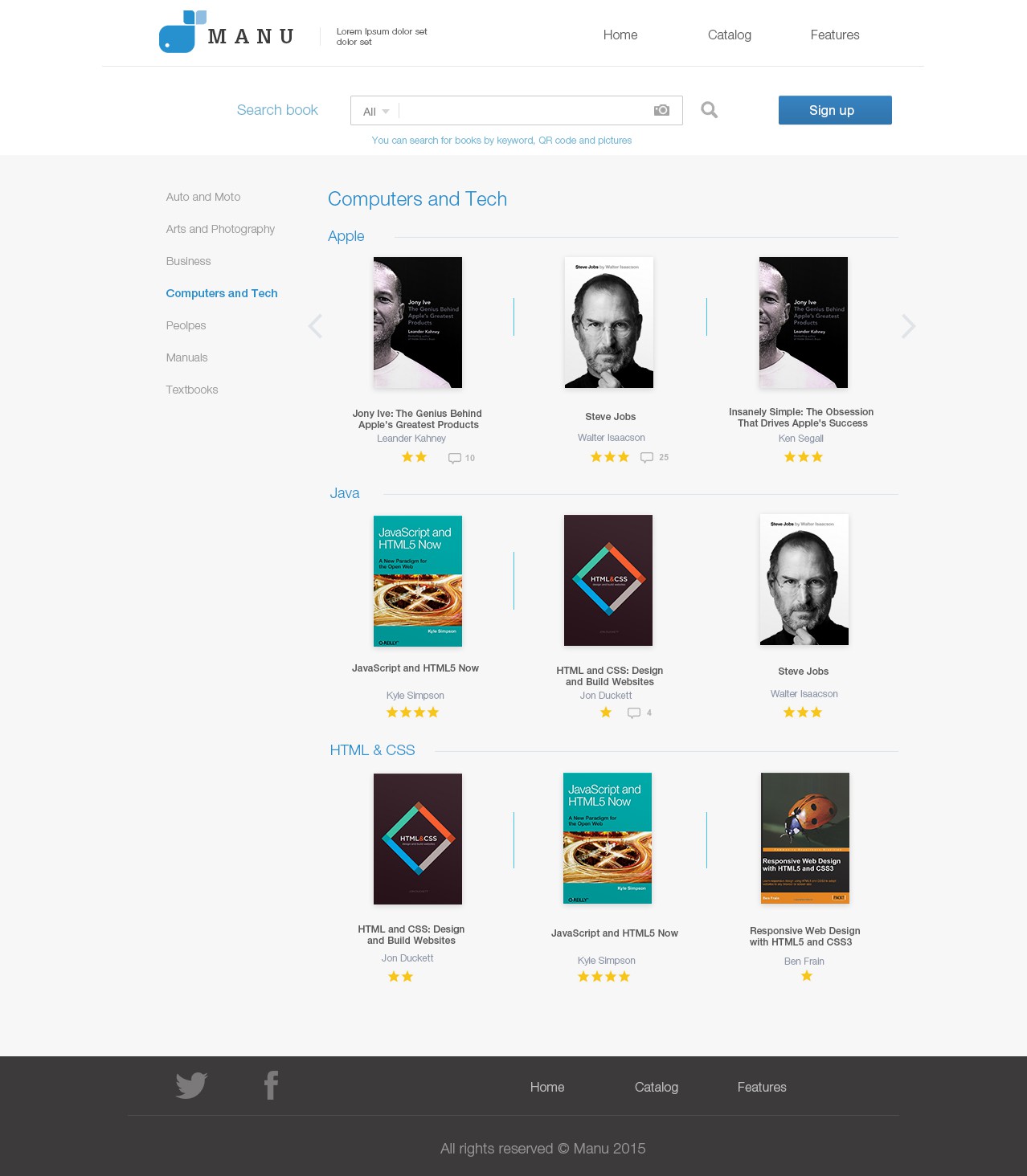Open title Insanely Simple: The Obsession
1027x1176 pixels.
pyautogui.click(x=802, y=418)
